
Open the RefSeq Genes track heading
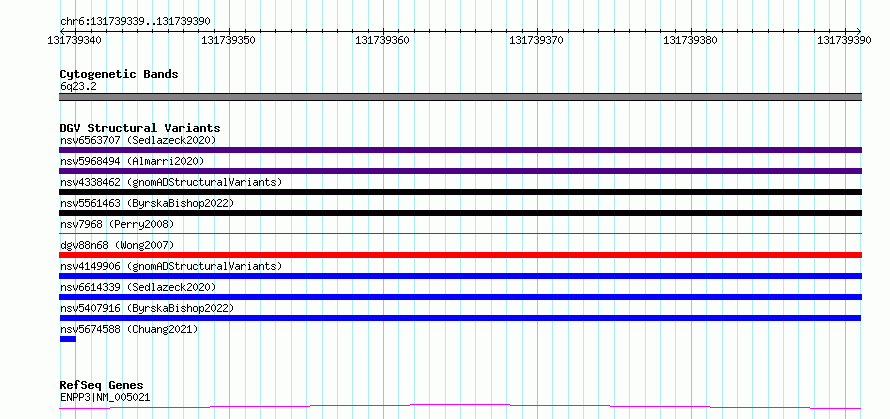click(x=102, y=386)
